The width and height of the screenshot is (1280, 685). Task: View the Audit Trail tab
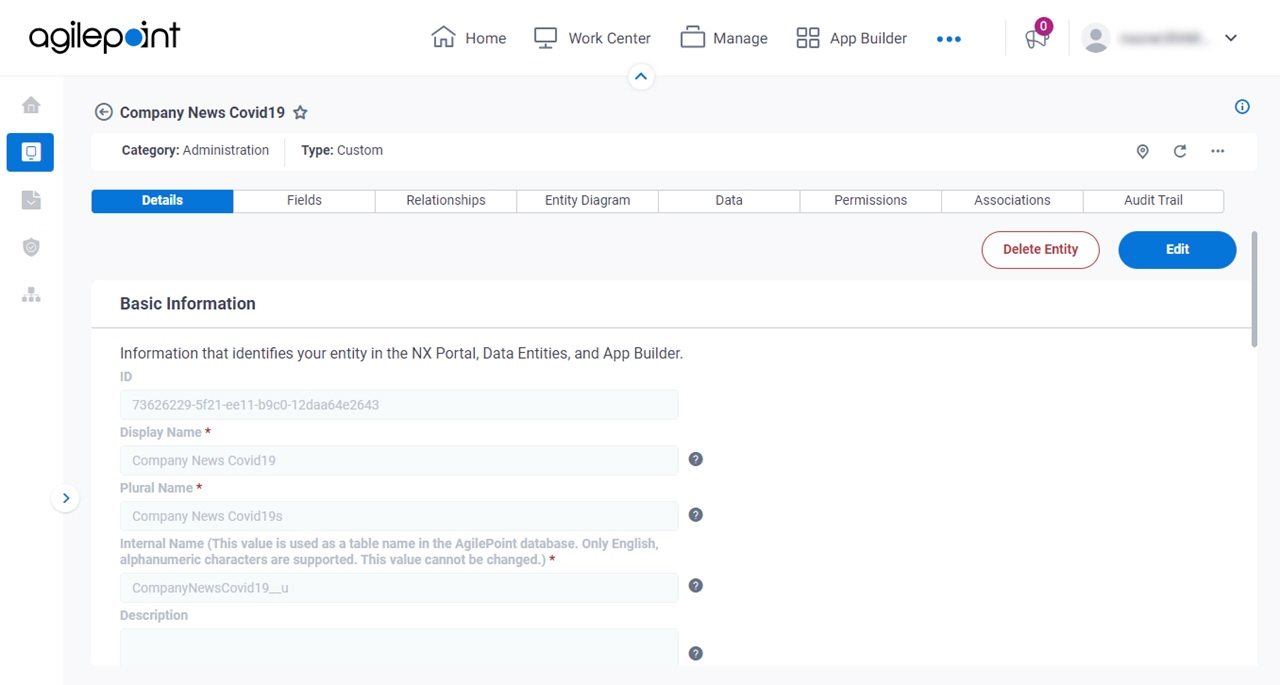[1153, 201]
